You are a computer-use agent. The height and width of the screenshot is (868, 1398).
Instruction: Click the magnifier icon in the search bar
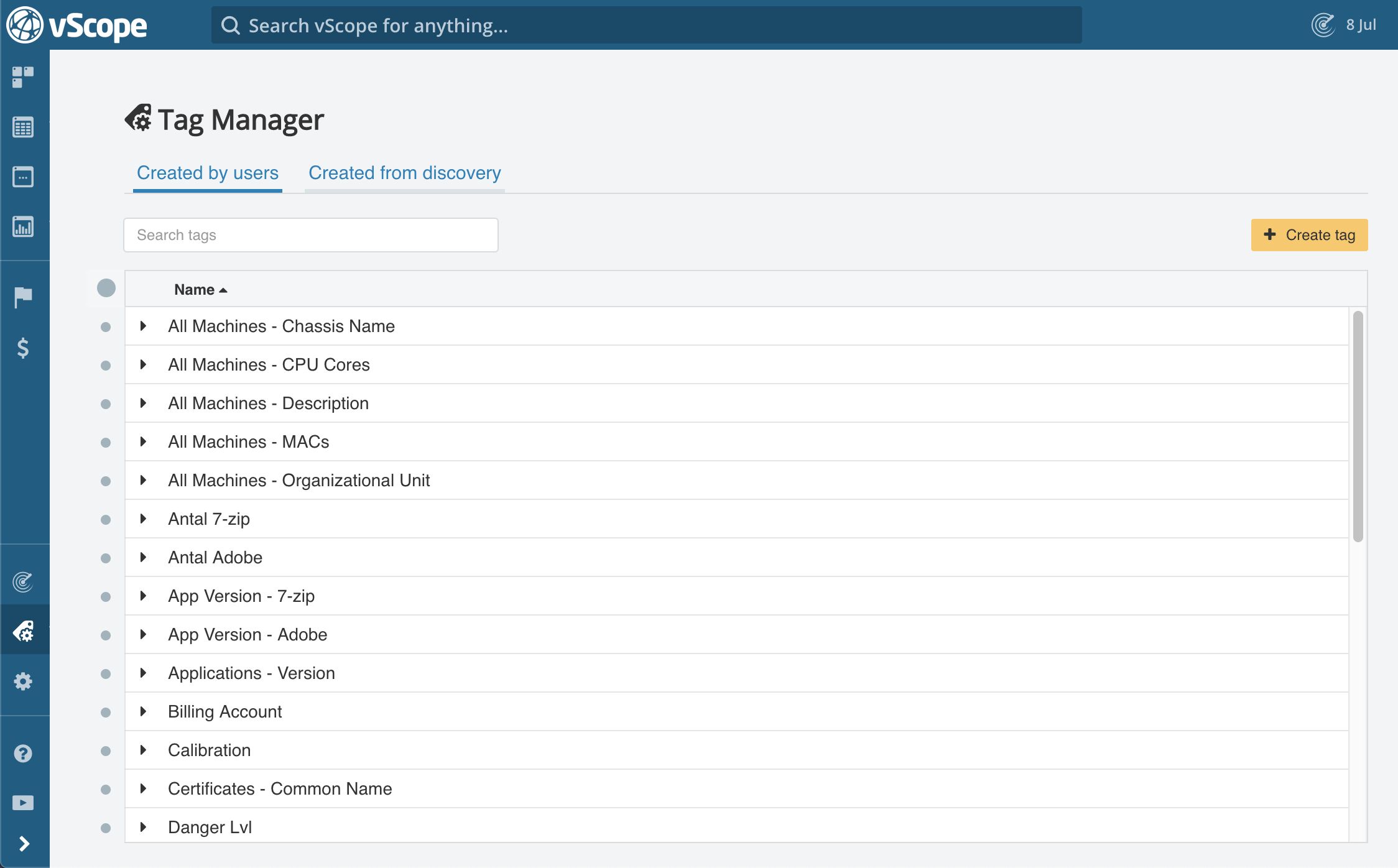coord(230,25)
